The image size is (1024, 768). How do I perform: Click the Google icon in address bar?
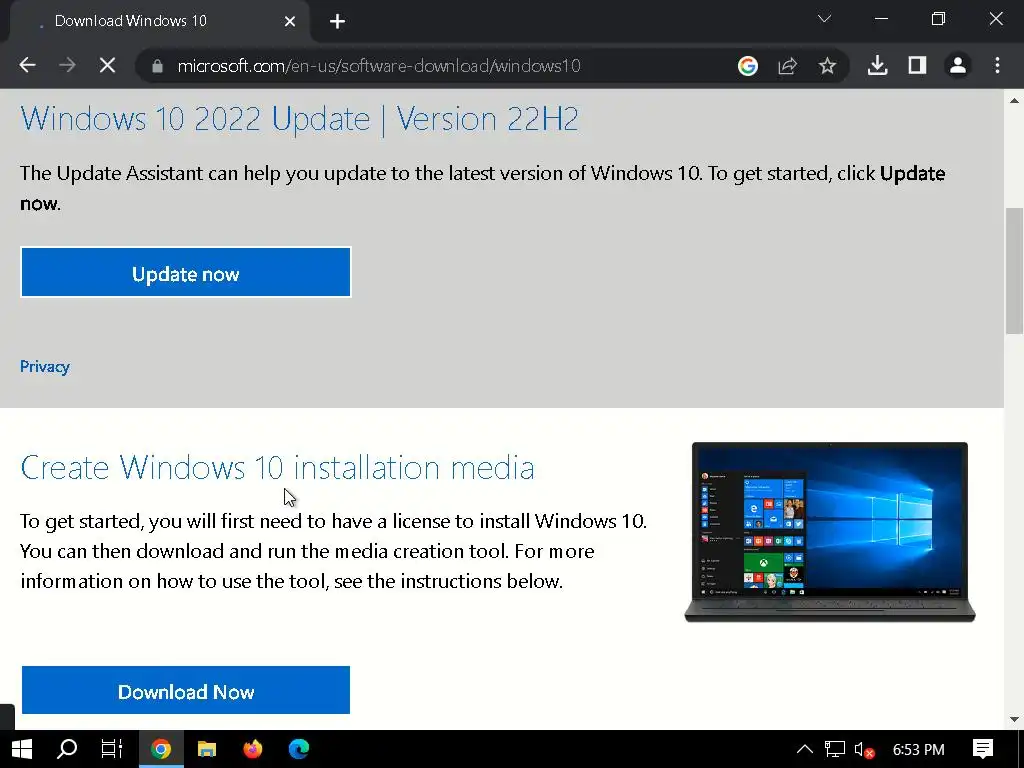[748, 65]
